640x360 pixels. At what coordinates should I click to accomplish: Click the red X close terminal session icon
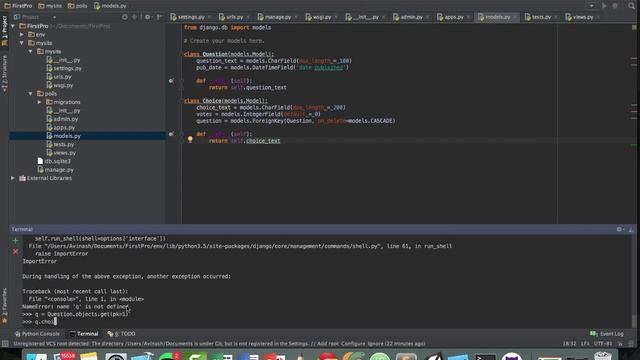(x=16, y=252)
